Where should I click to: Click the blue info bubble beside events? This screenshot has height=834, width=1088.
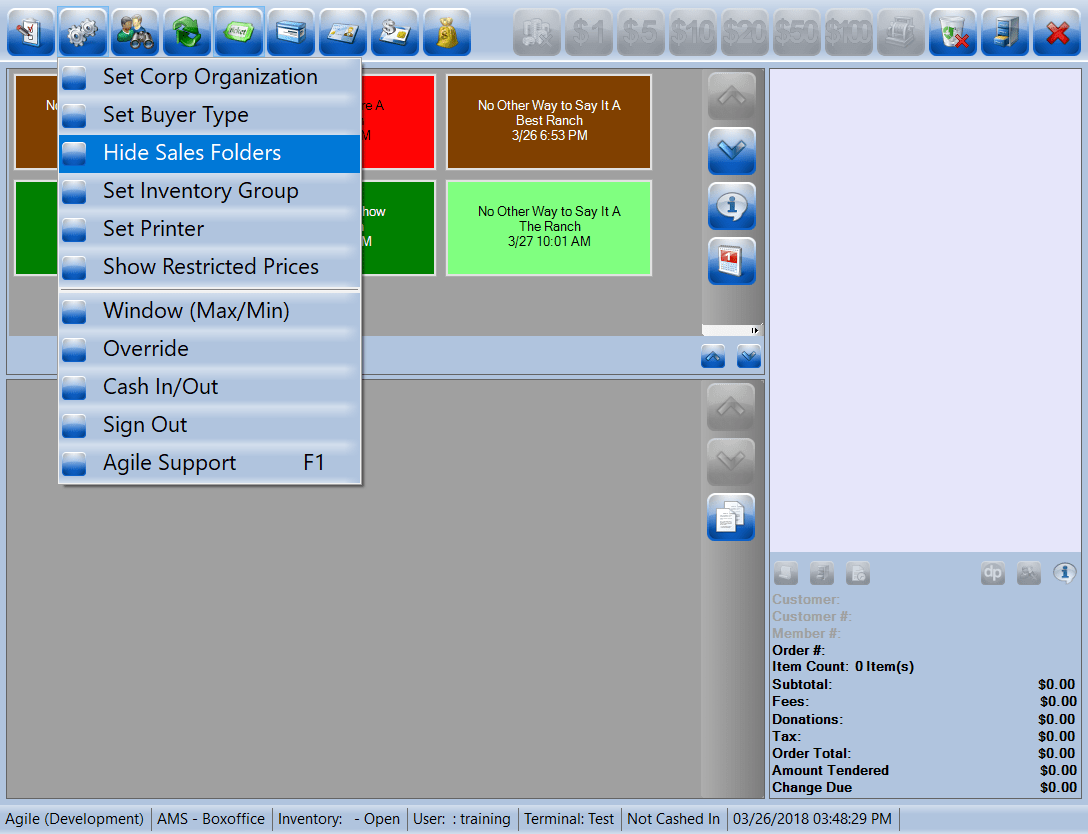click(731, 206)
